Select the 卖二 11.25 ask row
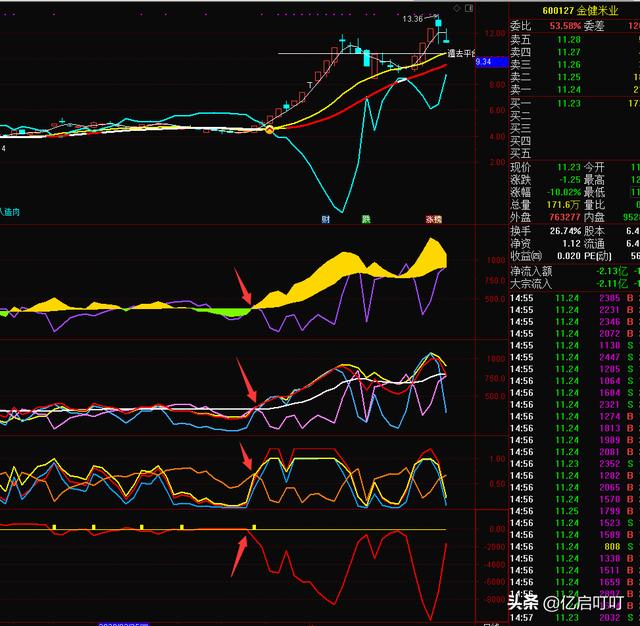Image resolution: width=640 pixels, height=626 pixels. click(574, 77)
